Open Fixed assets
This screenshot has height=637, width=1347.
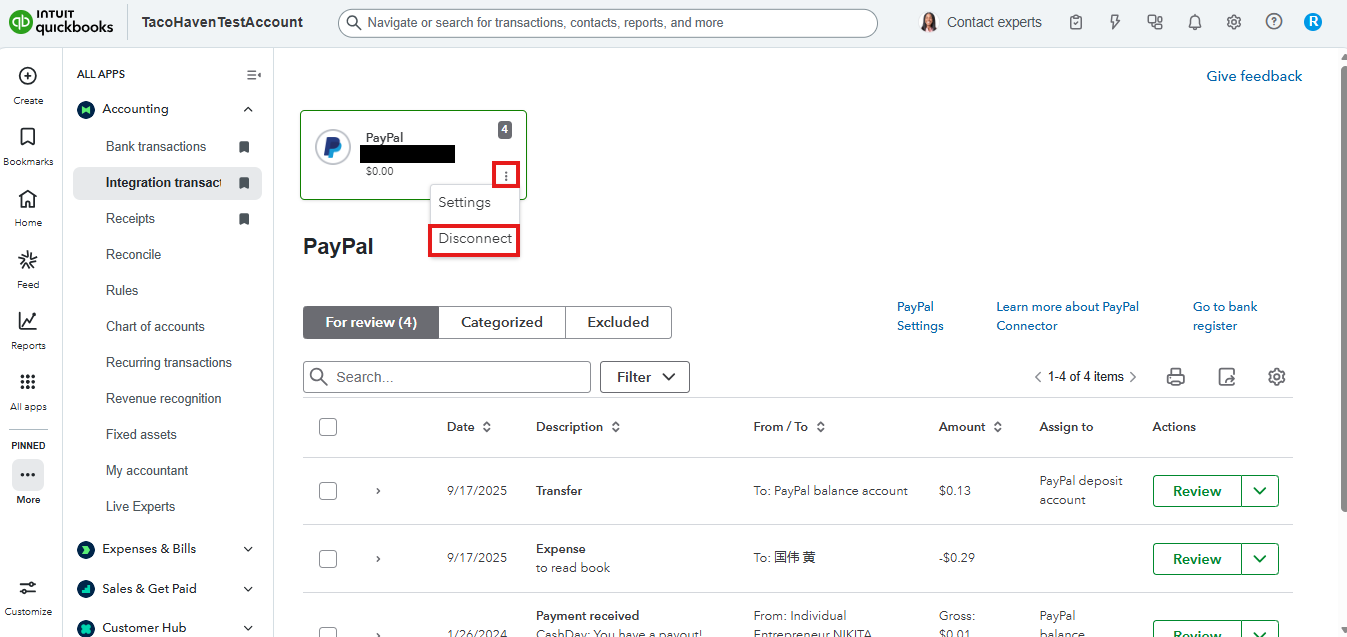point(141,435)
